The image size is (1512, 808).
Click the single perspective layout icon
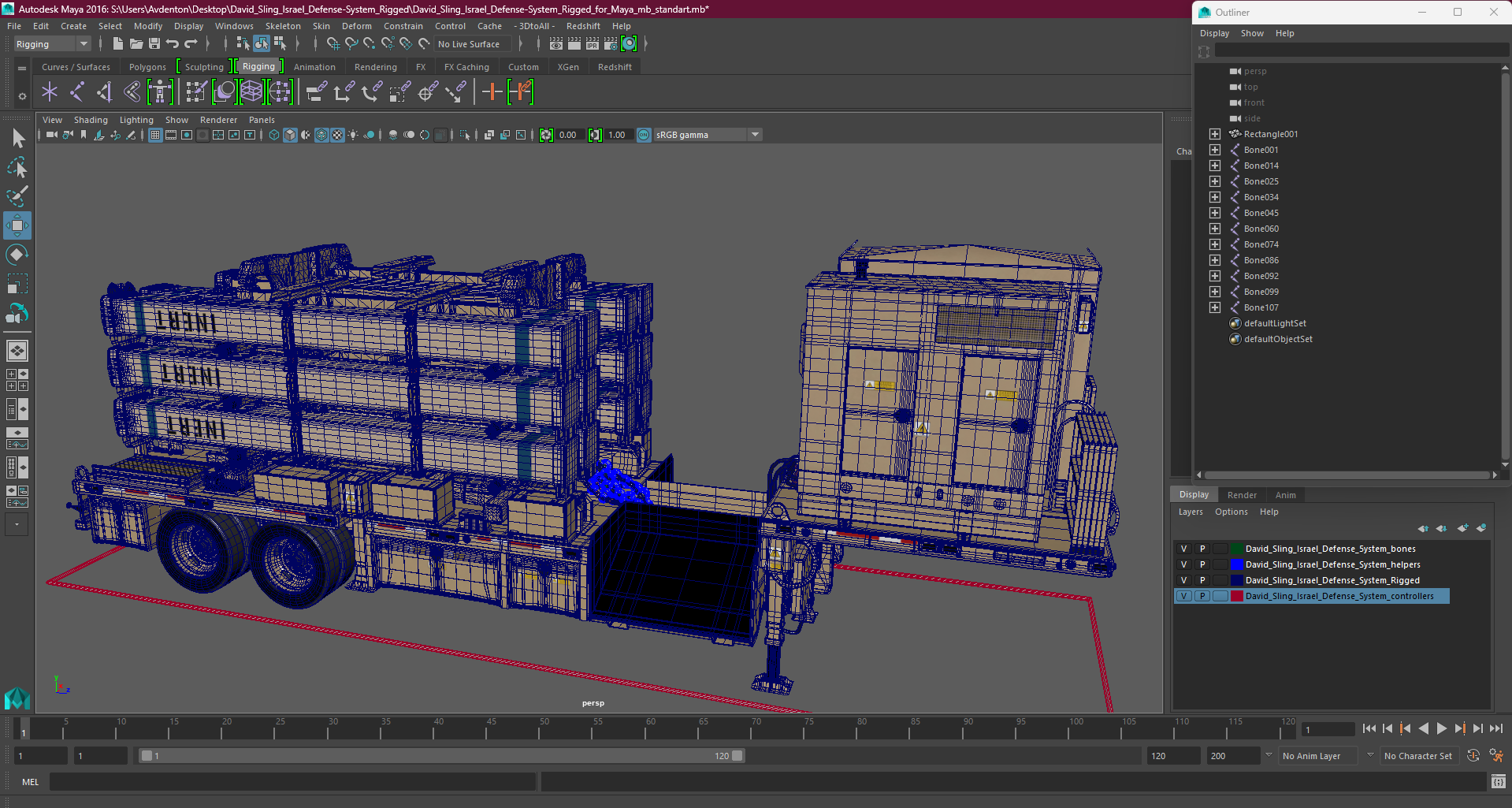(x=17, y=351)
